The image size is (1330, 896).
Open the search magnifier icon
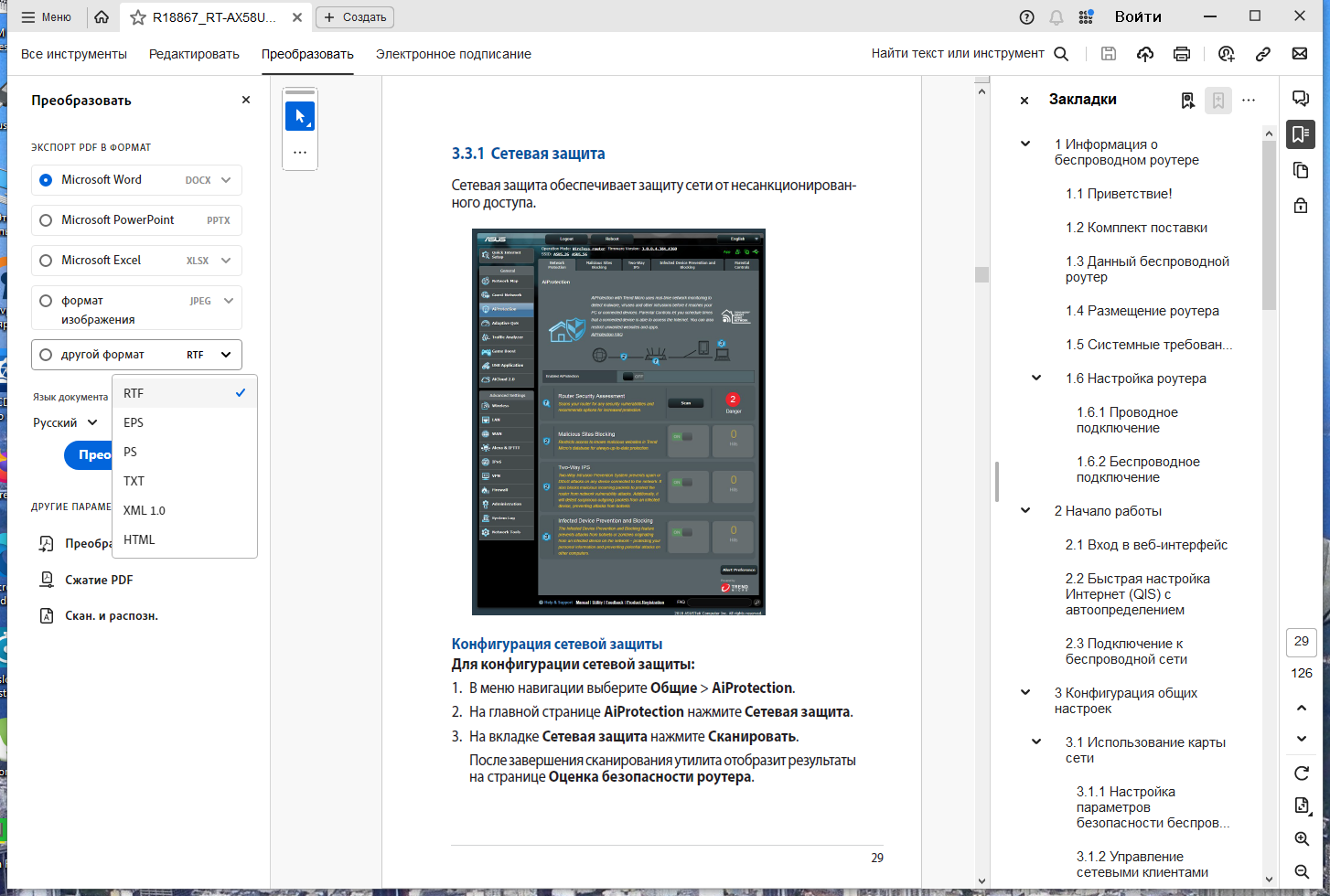[x=1061, y=54]
